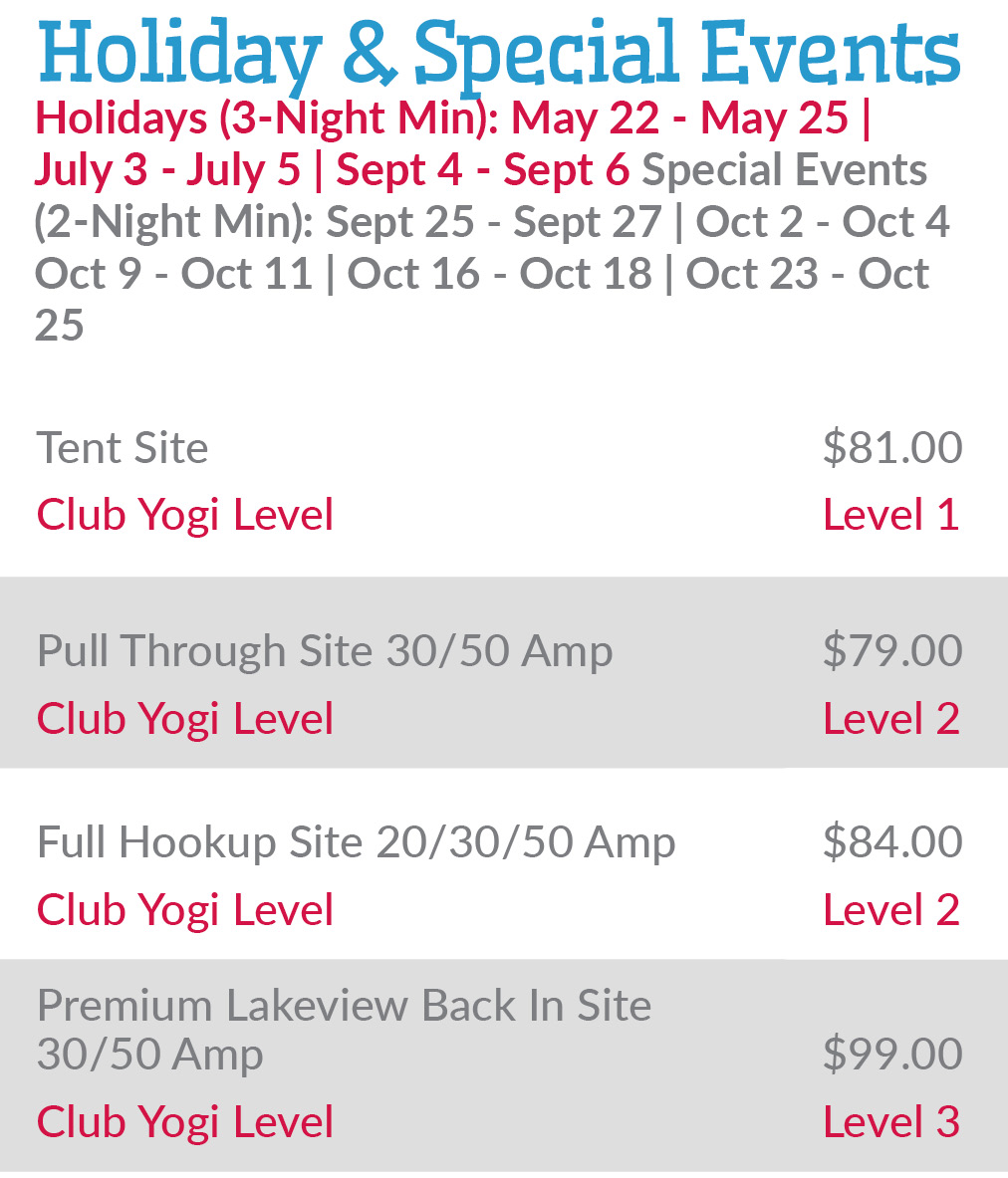The image size is (1008, 1178).
Task: Click the Oct 16 - Oct 18 event dates
Action: 499,274
